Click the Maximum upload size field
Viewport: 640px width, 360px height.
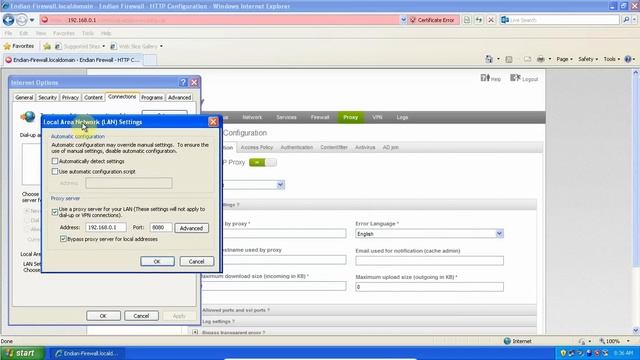(x=429, y=287)
